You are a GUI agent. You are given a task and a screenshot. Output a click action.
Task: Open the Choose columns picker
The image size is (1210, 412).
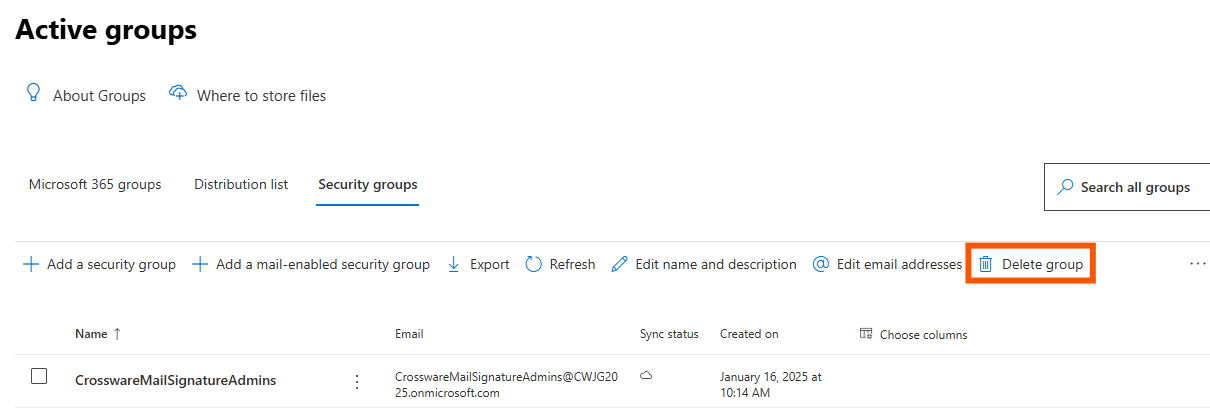coord(913,334)
